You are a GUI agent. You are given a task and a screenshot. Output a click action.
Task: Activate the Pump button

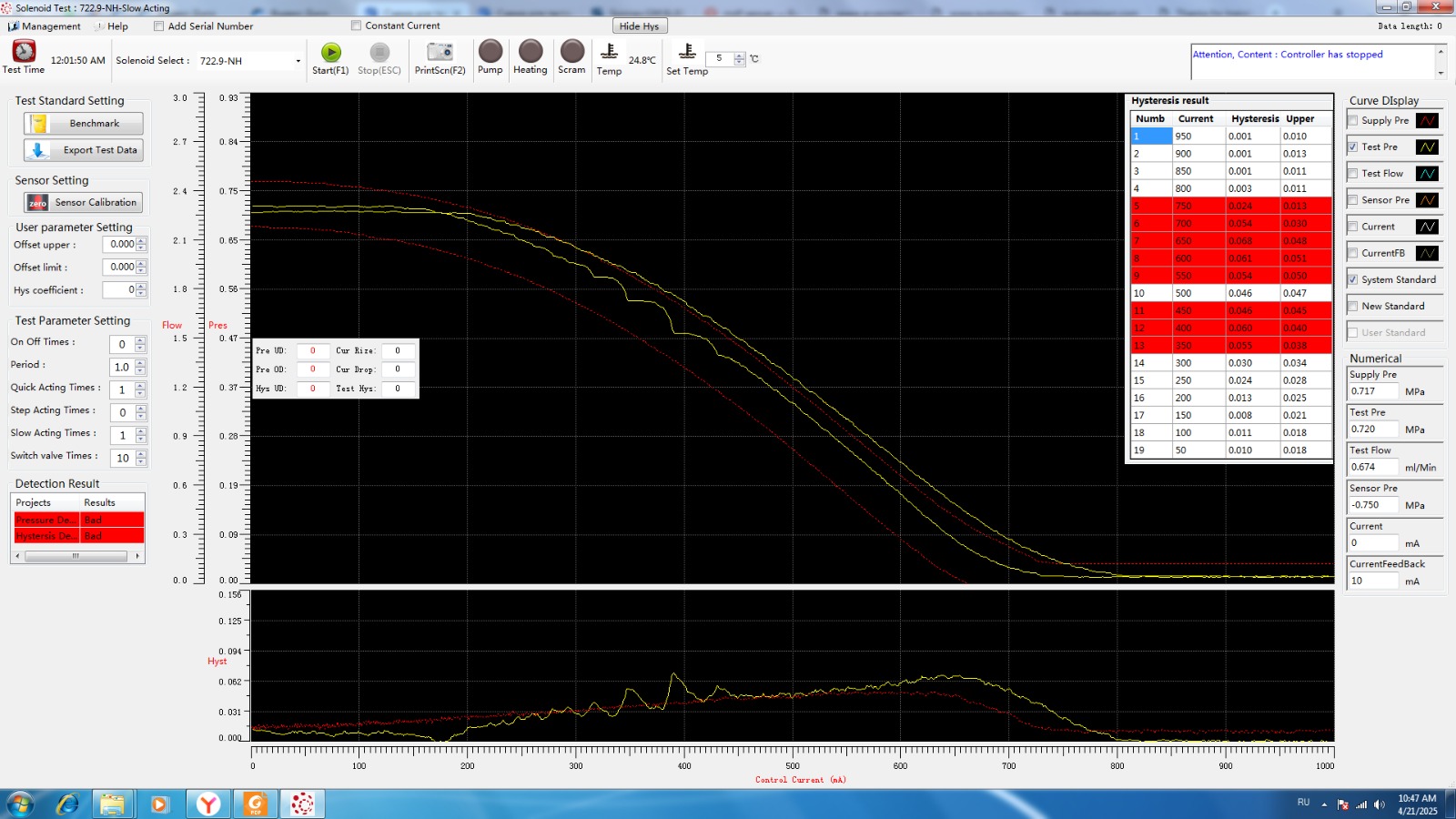(x=490, y=51)
